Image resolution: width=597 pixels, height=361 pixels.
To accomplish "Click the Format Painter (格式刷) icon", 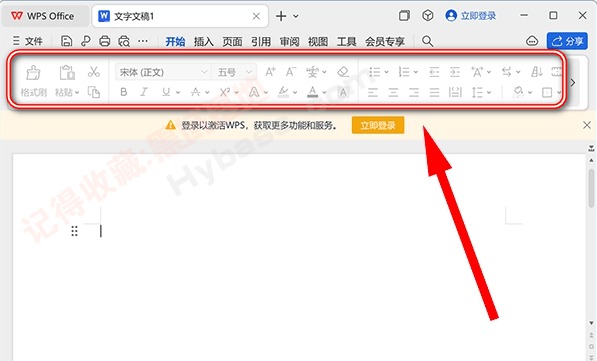I will tap(33, 73).
